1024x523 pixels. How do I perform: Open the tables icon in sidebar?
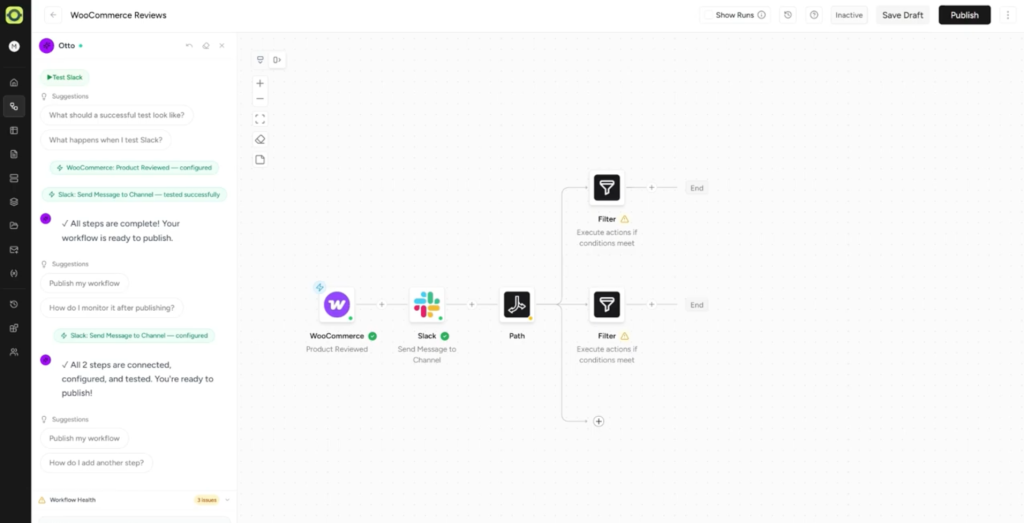(x=14, y=131)
